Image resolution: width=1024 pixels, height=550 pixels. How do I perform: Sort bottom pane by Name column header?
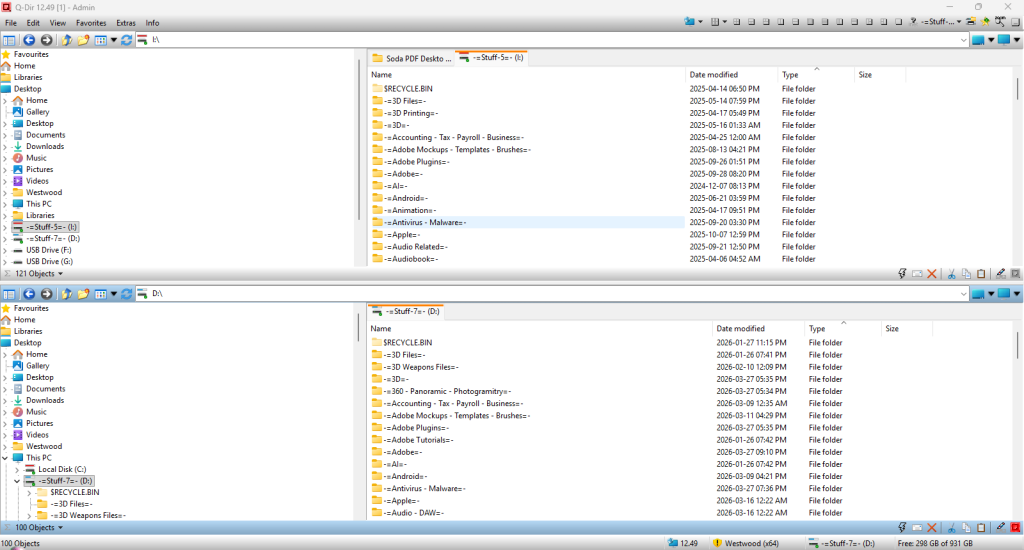click(x=382, y=329)
